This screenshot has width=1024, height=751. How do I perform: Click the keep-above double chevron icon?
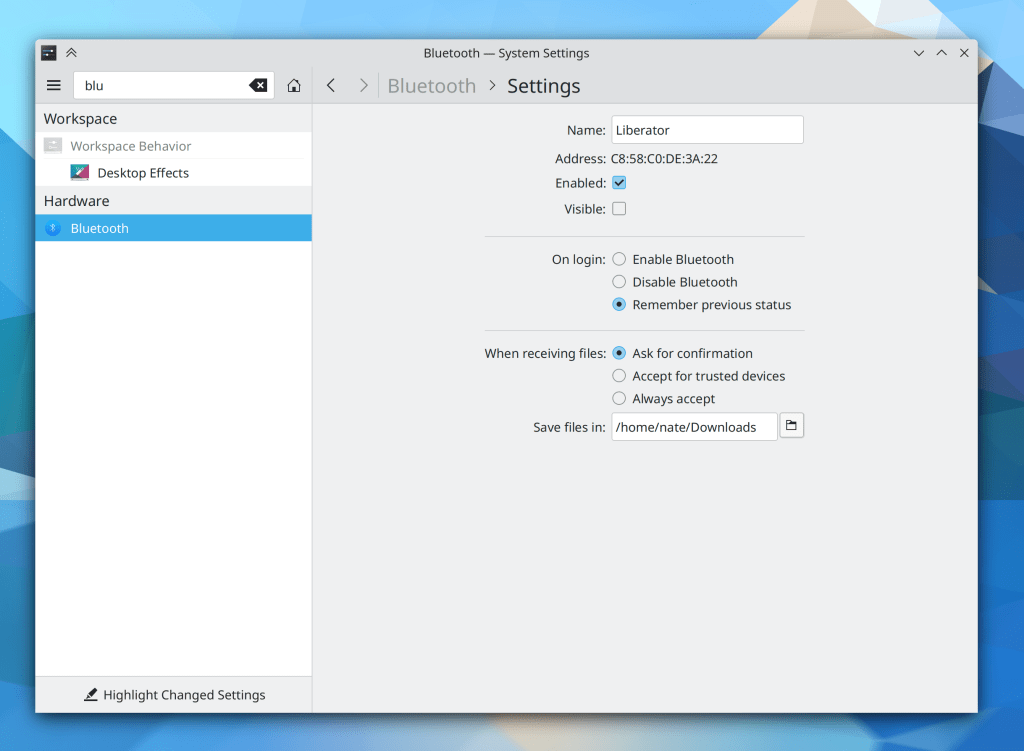pyautogui.click(x=71, y=53)
